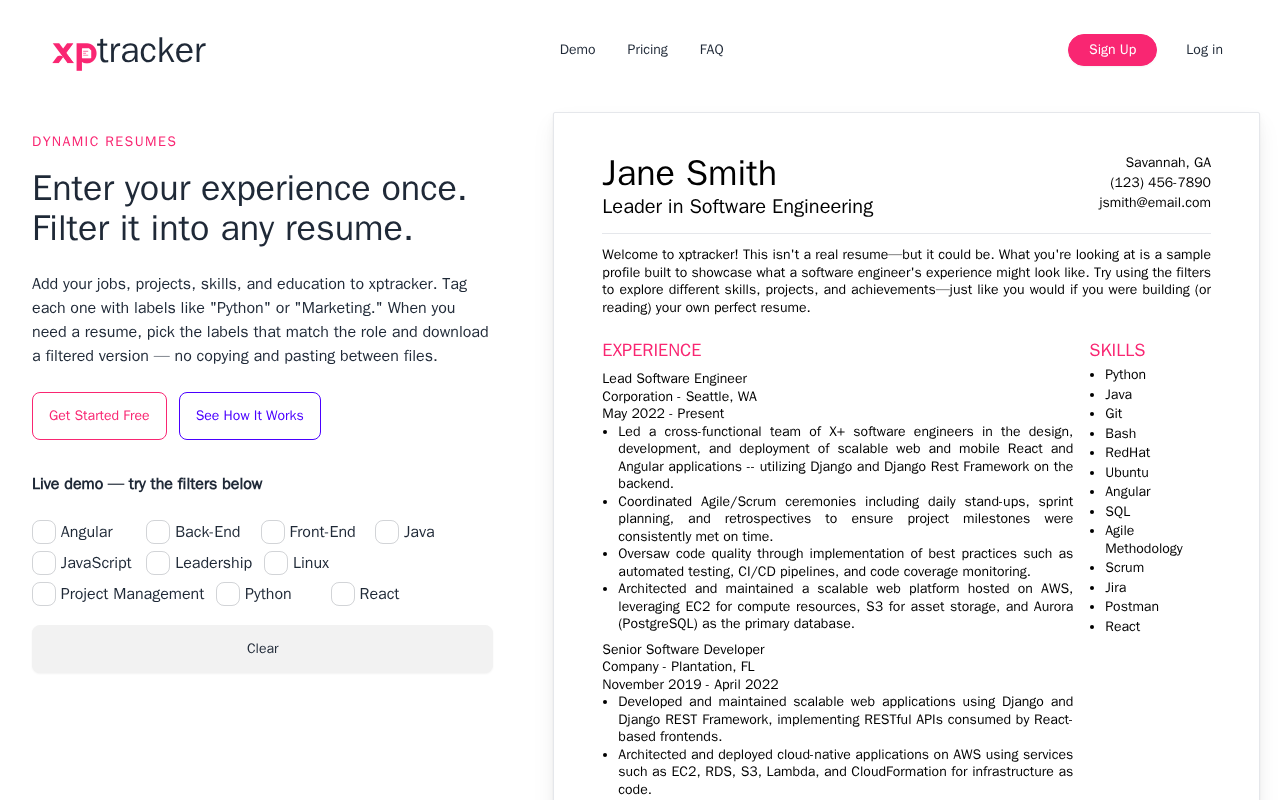The width and height of the screenshot is (1280, 800).
Task: Click the Clear filters button
Action: tap(262, 649)
